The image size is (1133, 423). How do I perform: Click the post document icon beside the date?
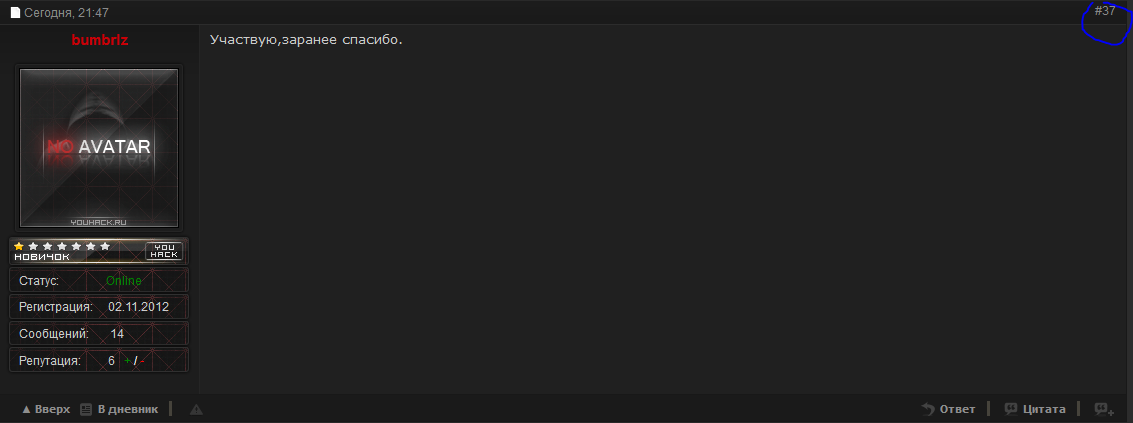pyautogui.click(x=15, y=13)
